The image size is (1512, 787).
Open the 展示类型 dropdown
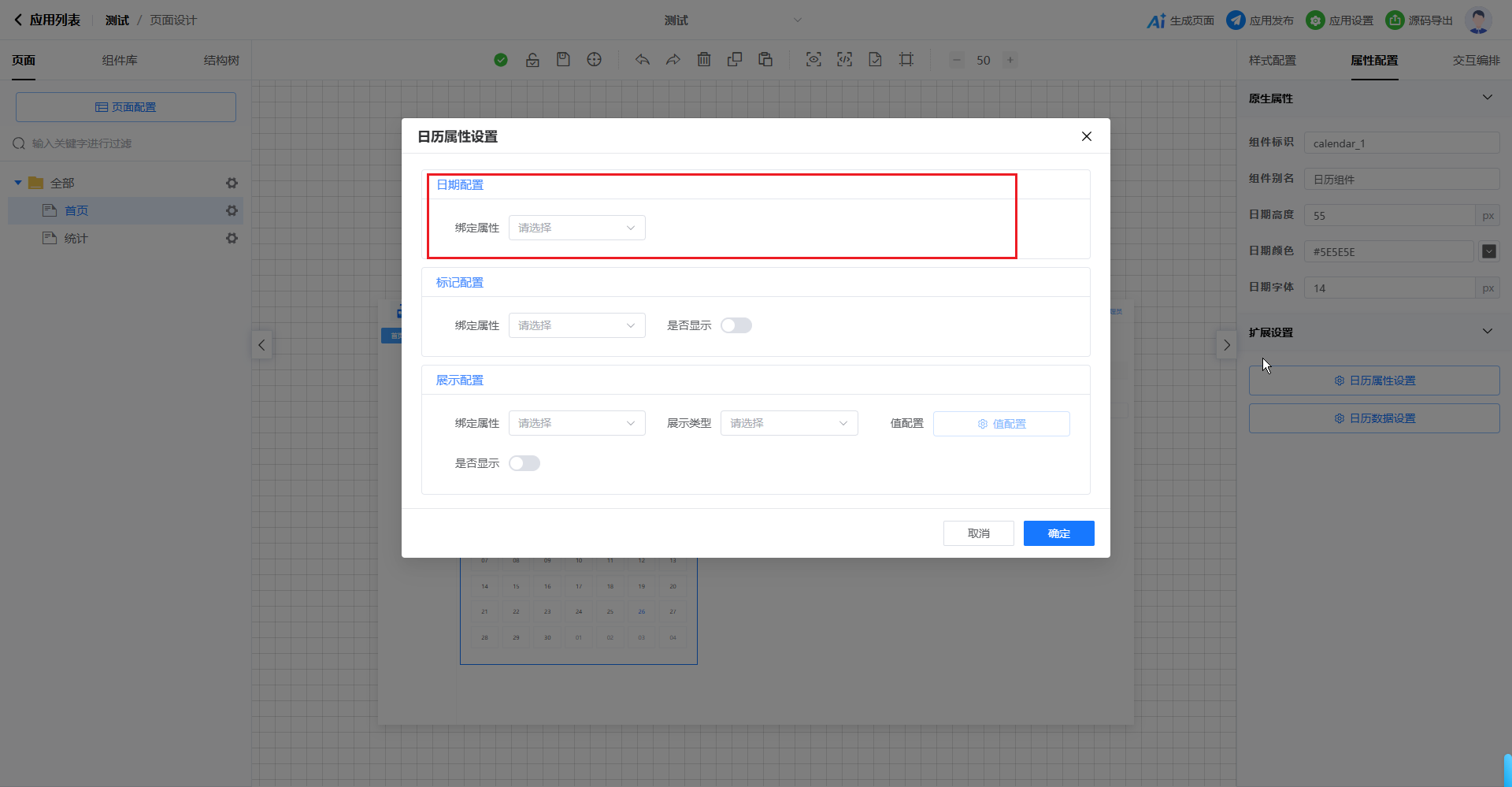click(x=788, y=423)
